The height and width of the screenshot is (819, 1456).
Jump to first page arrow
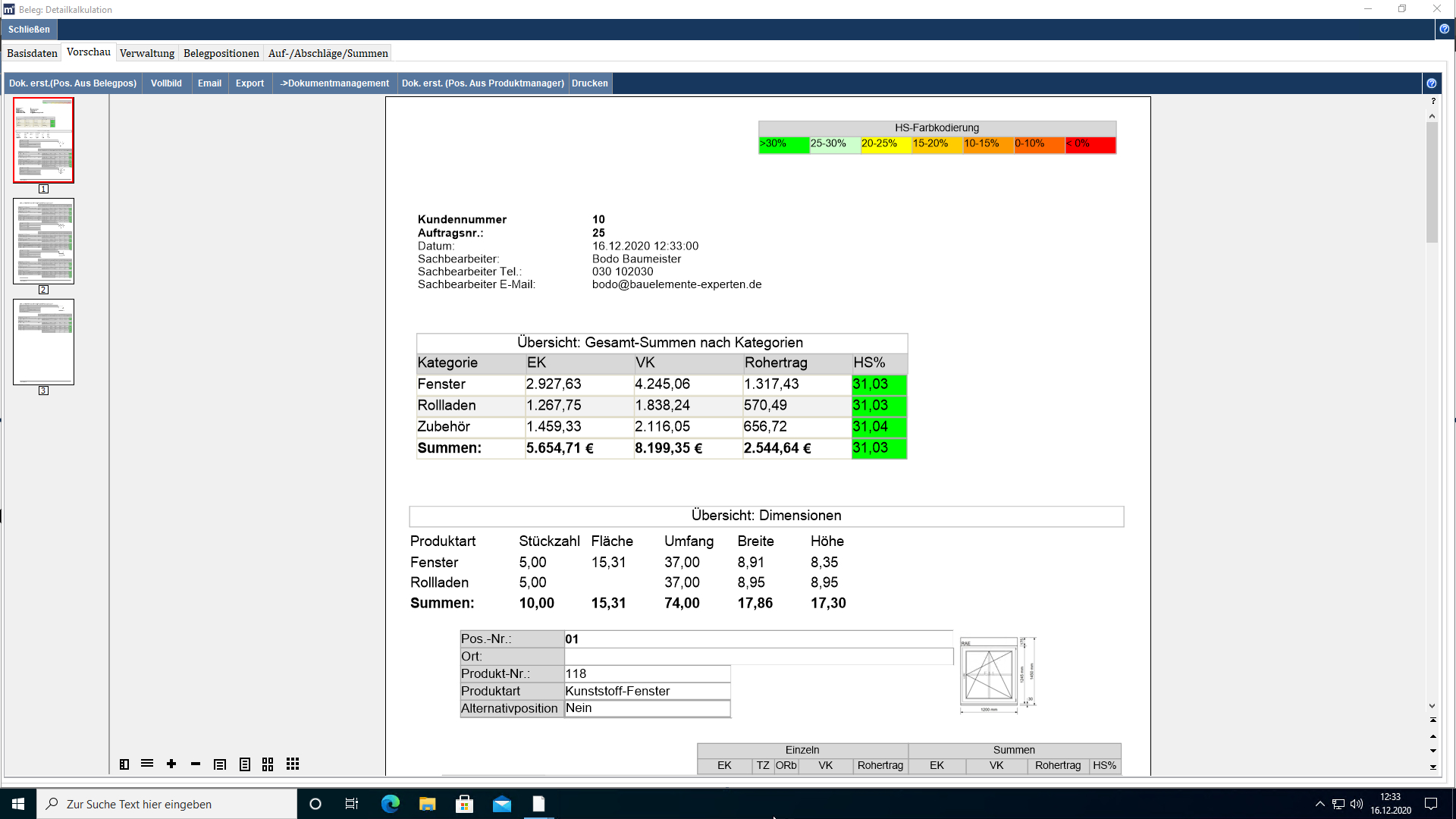click(x=1433, y=720)
